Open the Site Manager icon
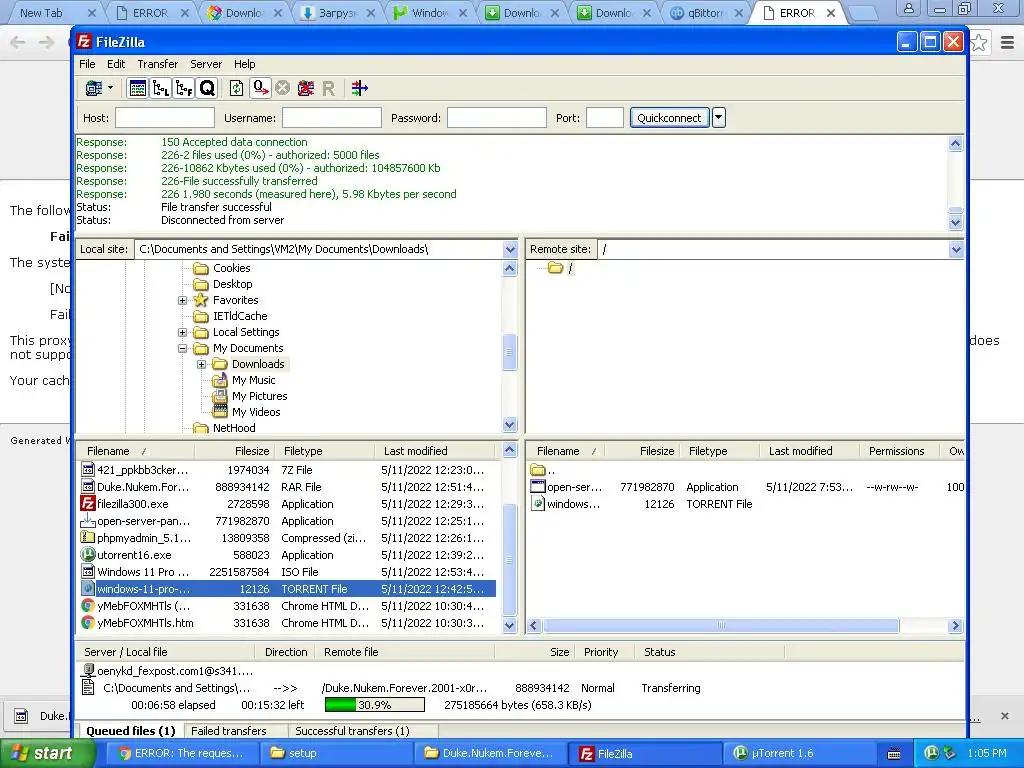The height and width of the screenshot is (768, 1024). pos(94,88)
